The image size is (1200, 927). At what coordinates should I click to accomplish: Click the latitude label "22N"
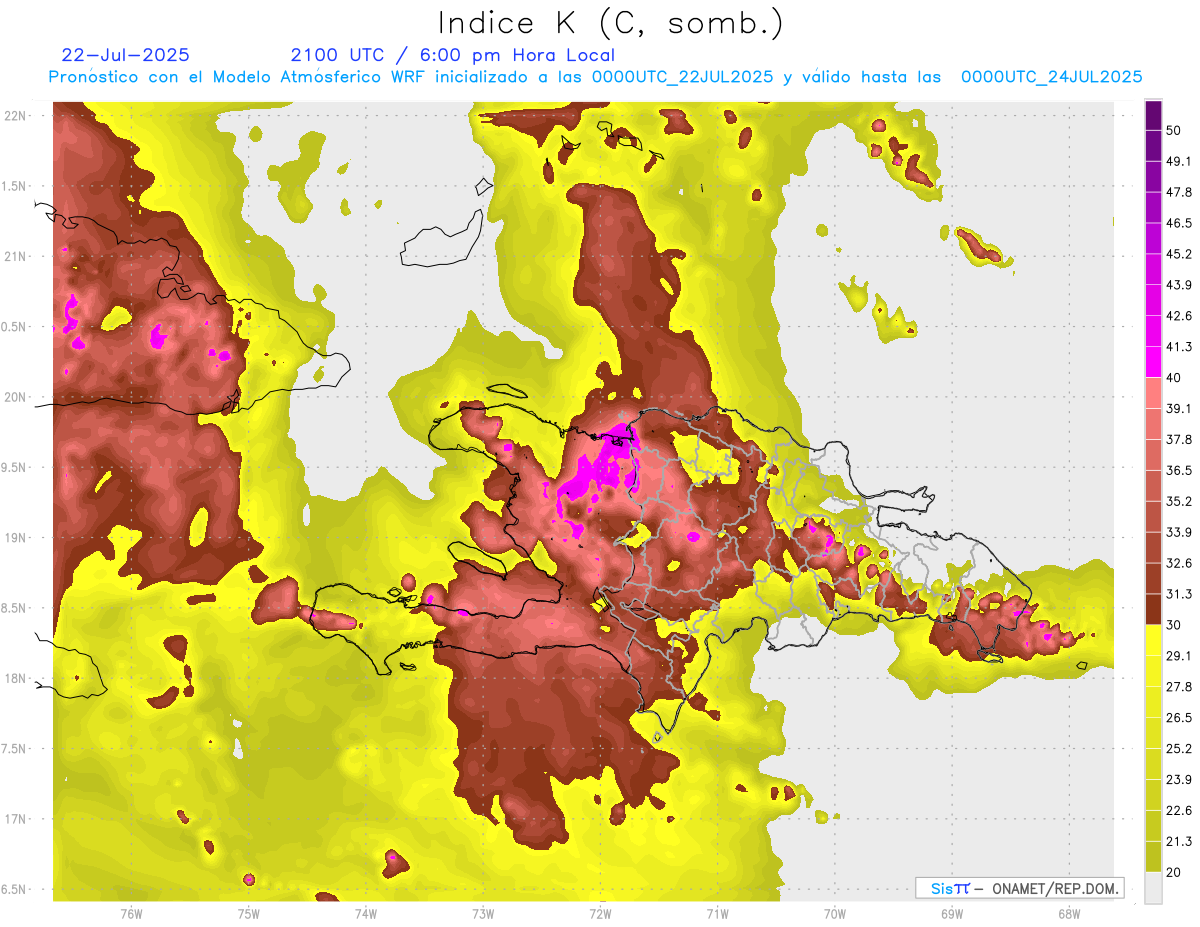click(x=16, y=116)
